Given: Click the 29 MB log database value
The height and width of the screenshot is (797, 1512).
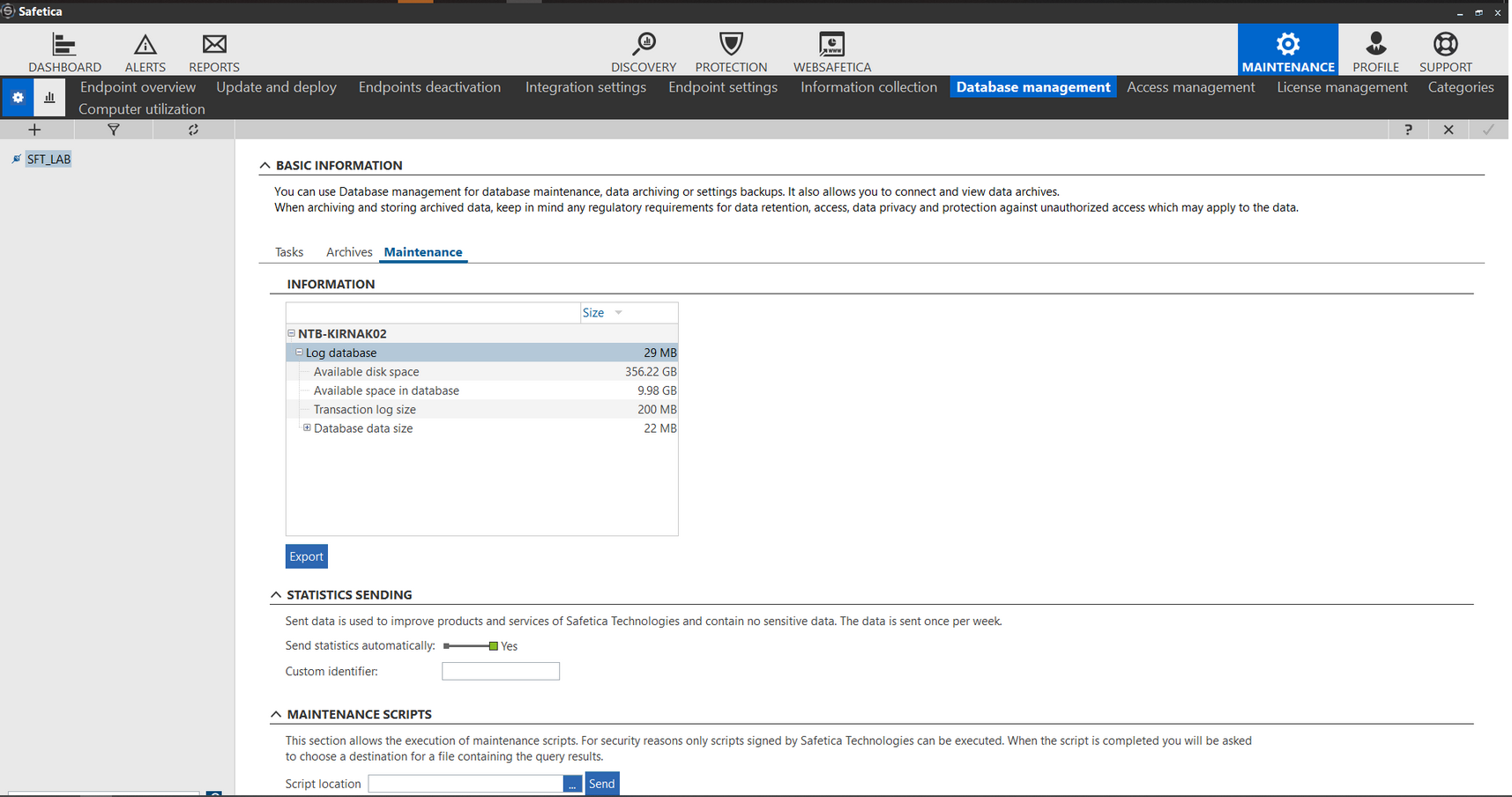Looking at the screenshot, I should coord(660,353).
